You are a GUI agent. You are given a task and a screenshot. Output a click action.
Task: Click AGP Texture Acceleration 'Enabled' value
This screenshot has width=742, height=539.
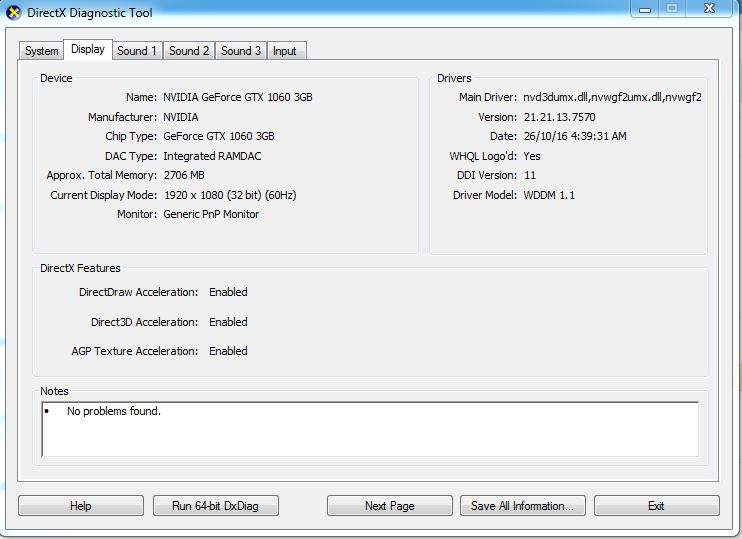228,351
